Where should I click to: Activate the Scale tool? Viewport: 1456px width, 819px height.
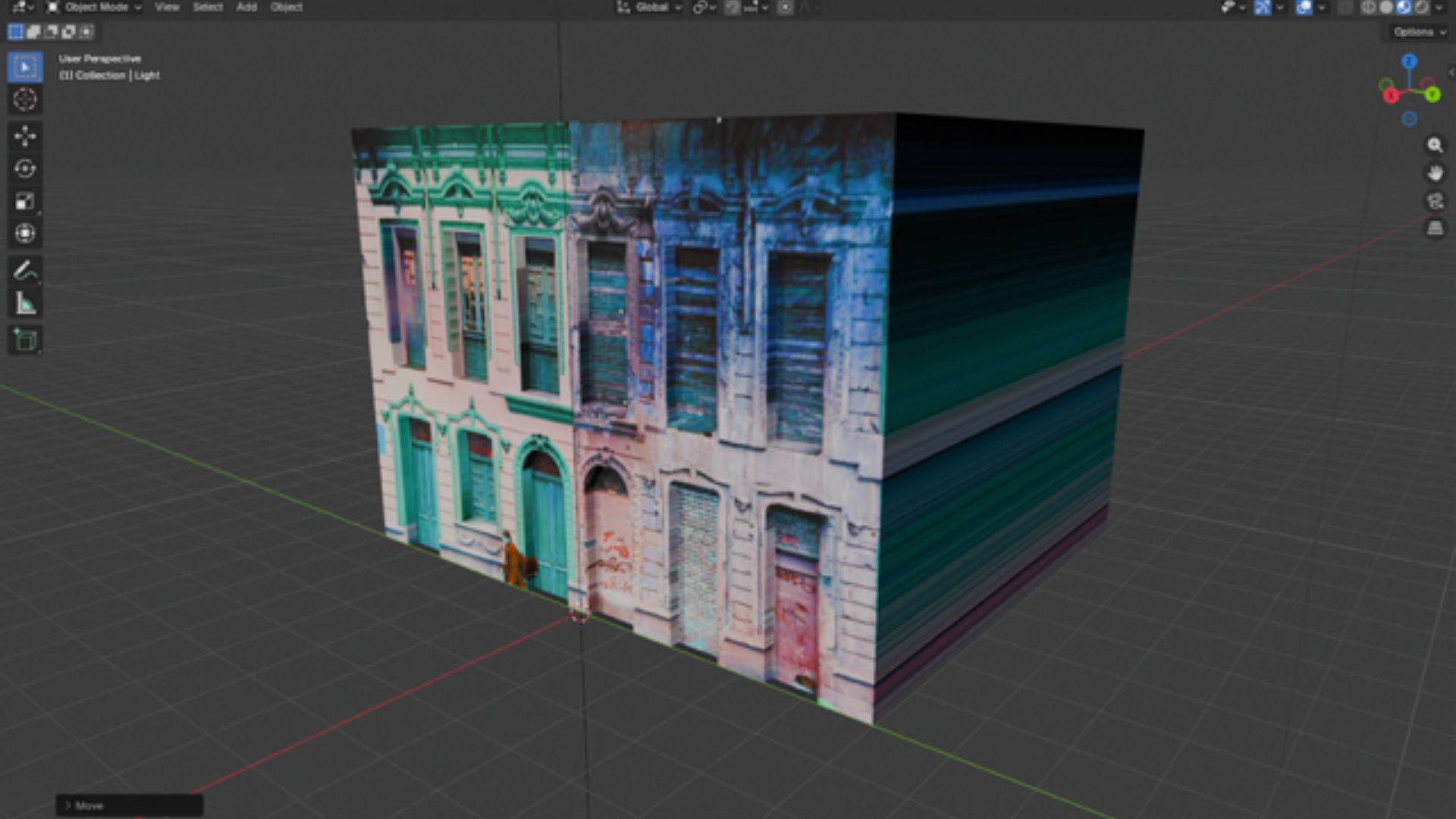(x=25, y=201)
